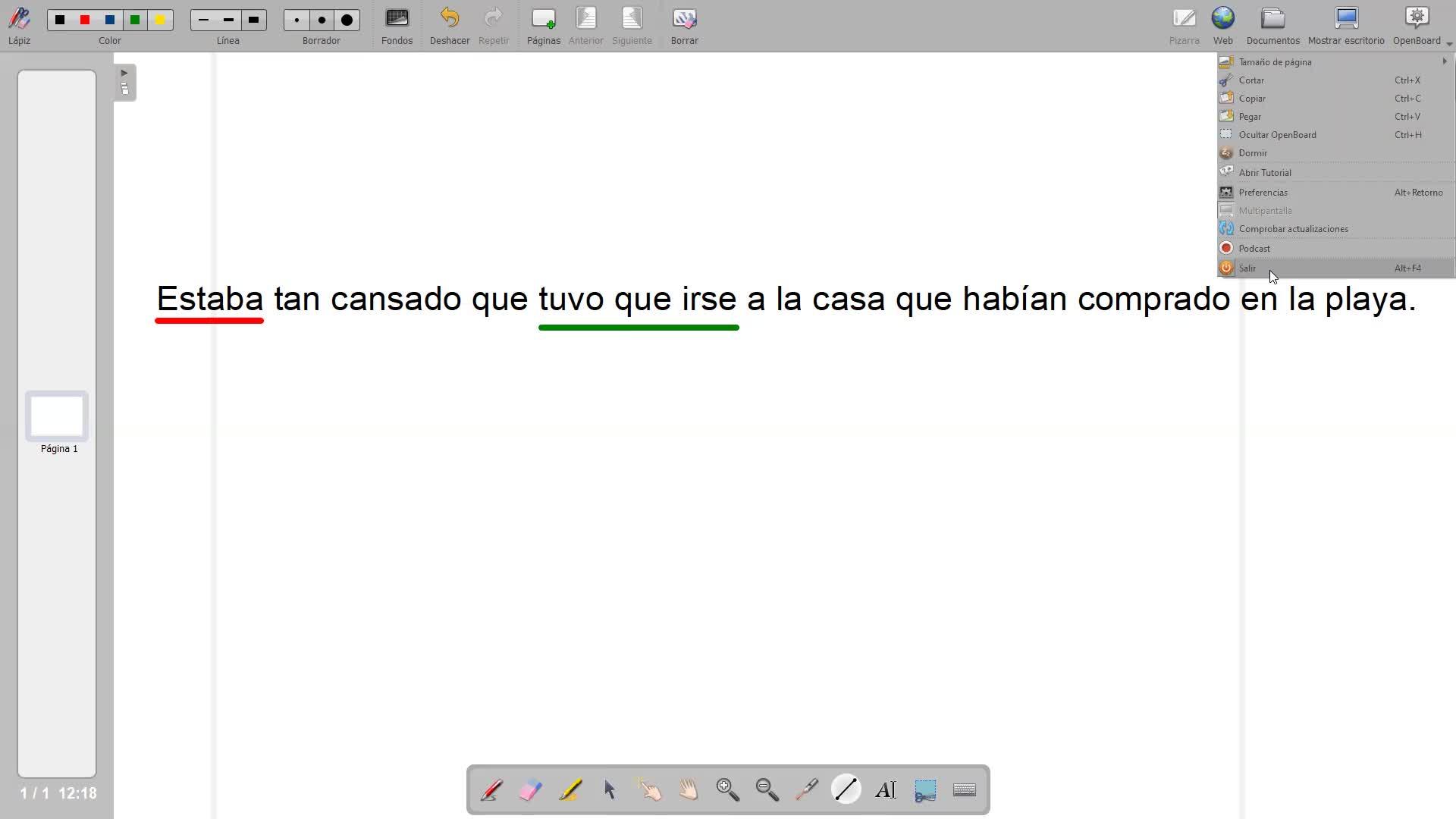The width and height of the screenshot is (1456, 819).
Task: Click the zoom in magnifier tool
Action: [728, 790]
